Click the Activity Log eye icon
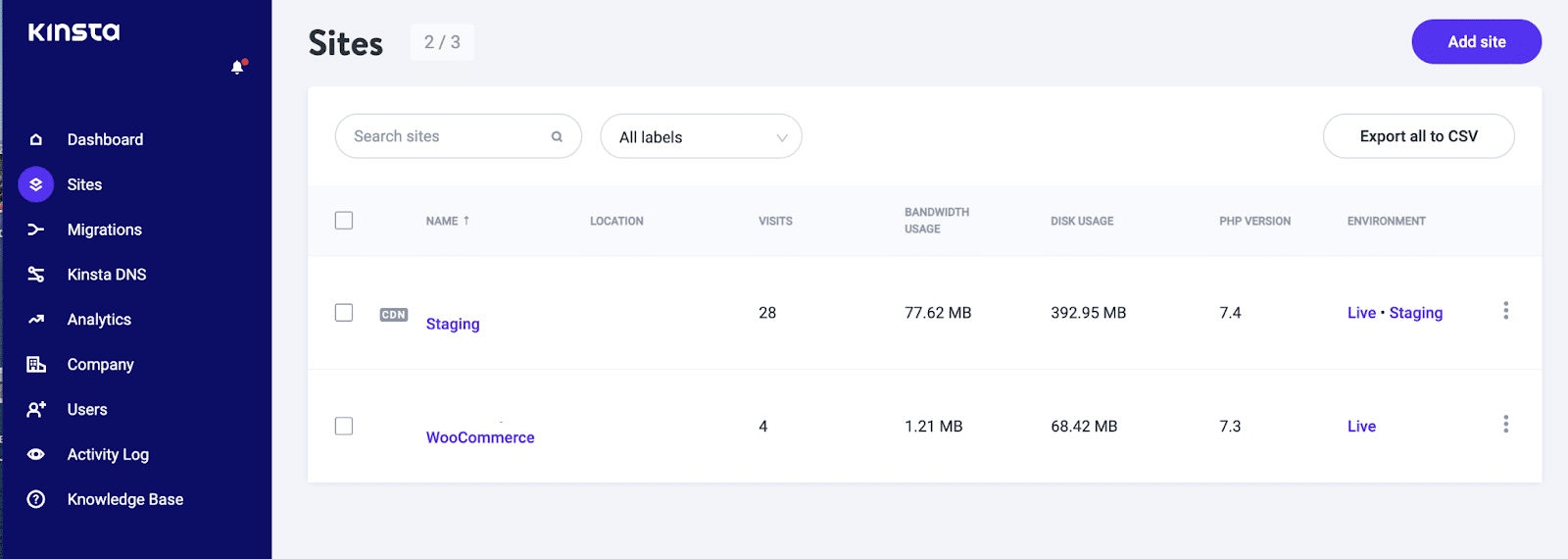 (x=36, y=455)
